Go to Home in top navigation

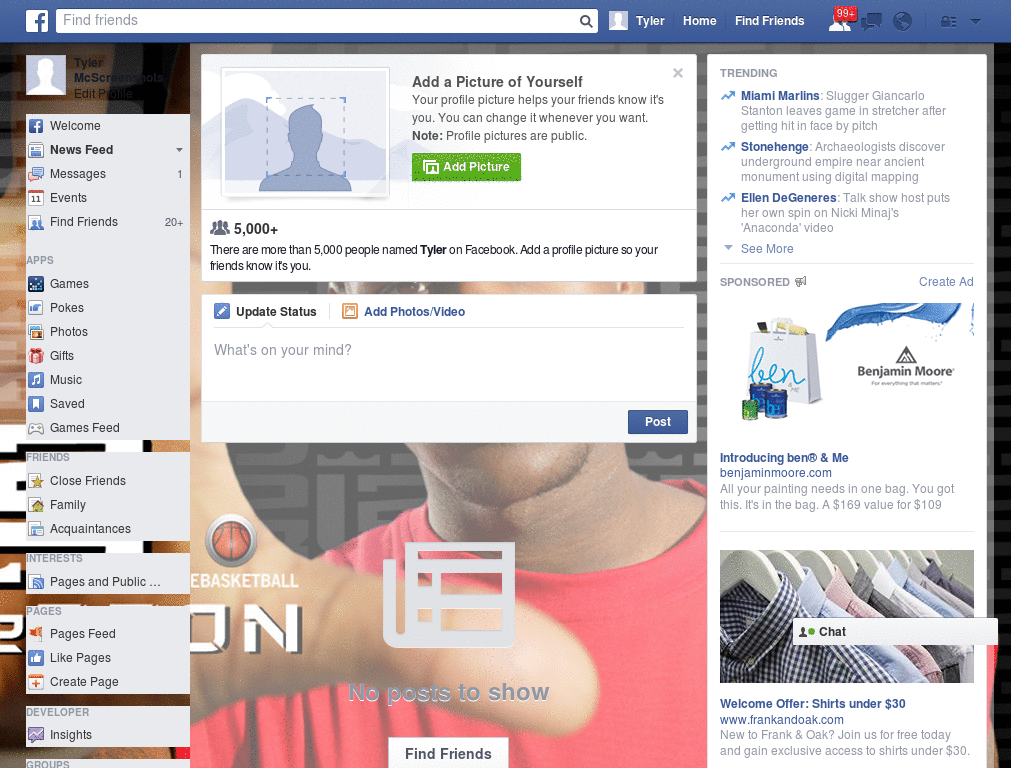point(699,21)
